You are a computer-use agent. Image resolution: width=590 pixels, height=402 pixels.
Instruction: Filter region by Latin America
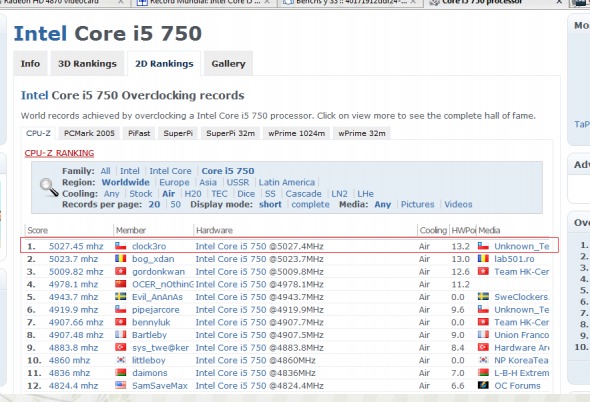pos(287,182)
